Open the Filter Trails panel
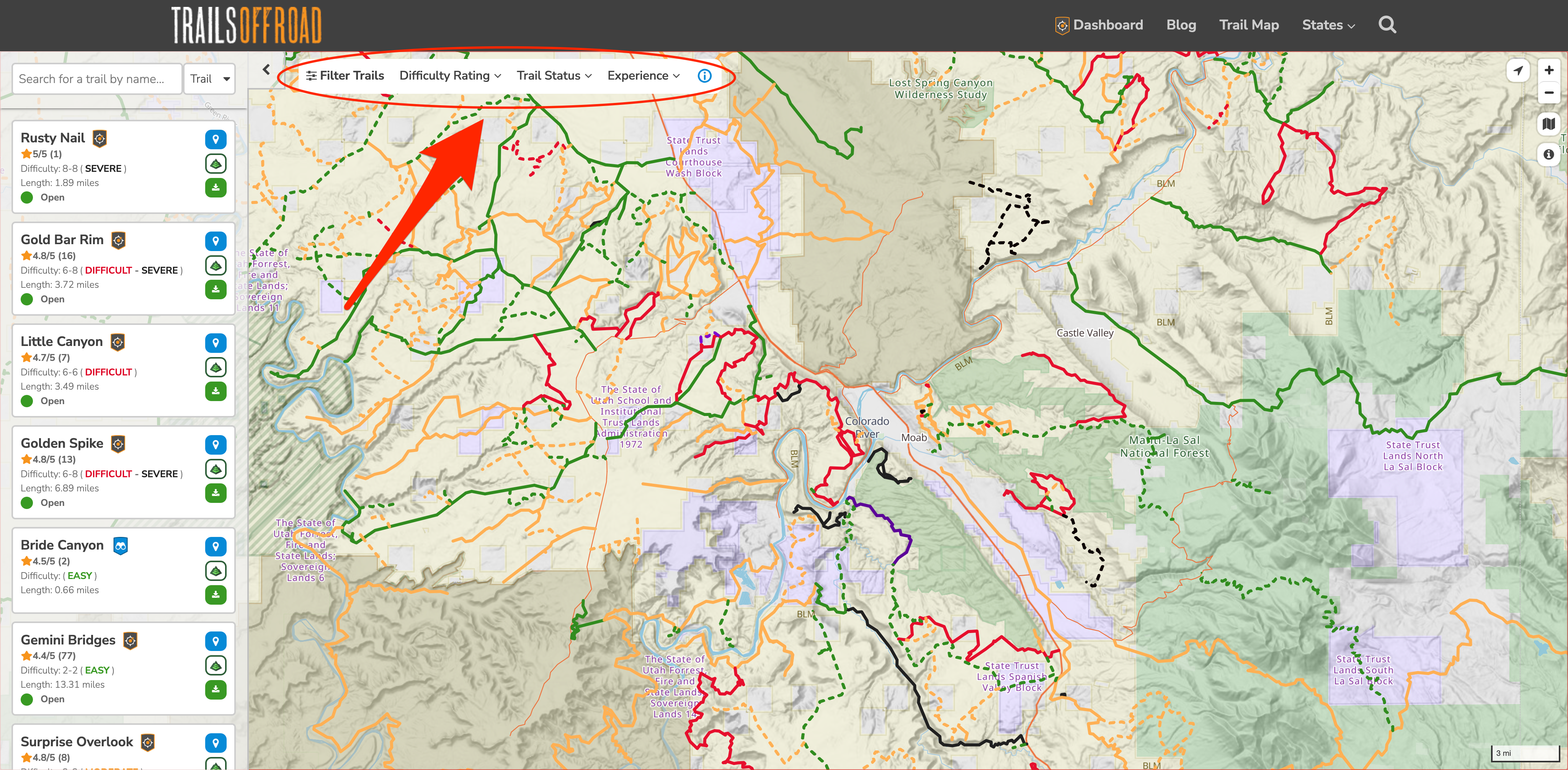 point(345,75)
